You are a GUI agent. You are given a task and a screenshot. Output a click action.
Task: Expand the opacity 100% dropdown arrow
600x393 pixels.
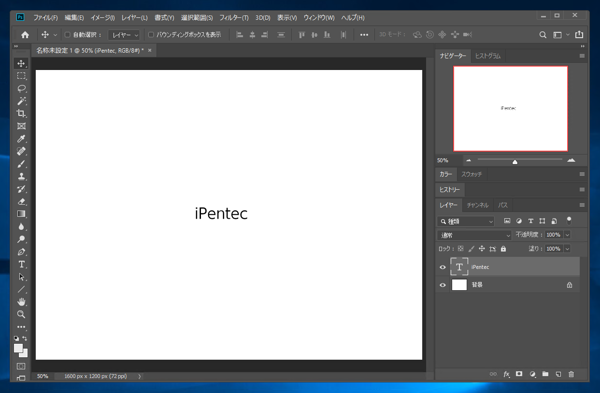(x=567, y=235)
